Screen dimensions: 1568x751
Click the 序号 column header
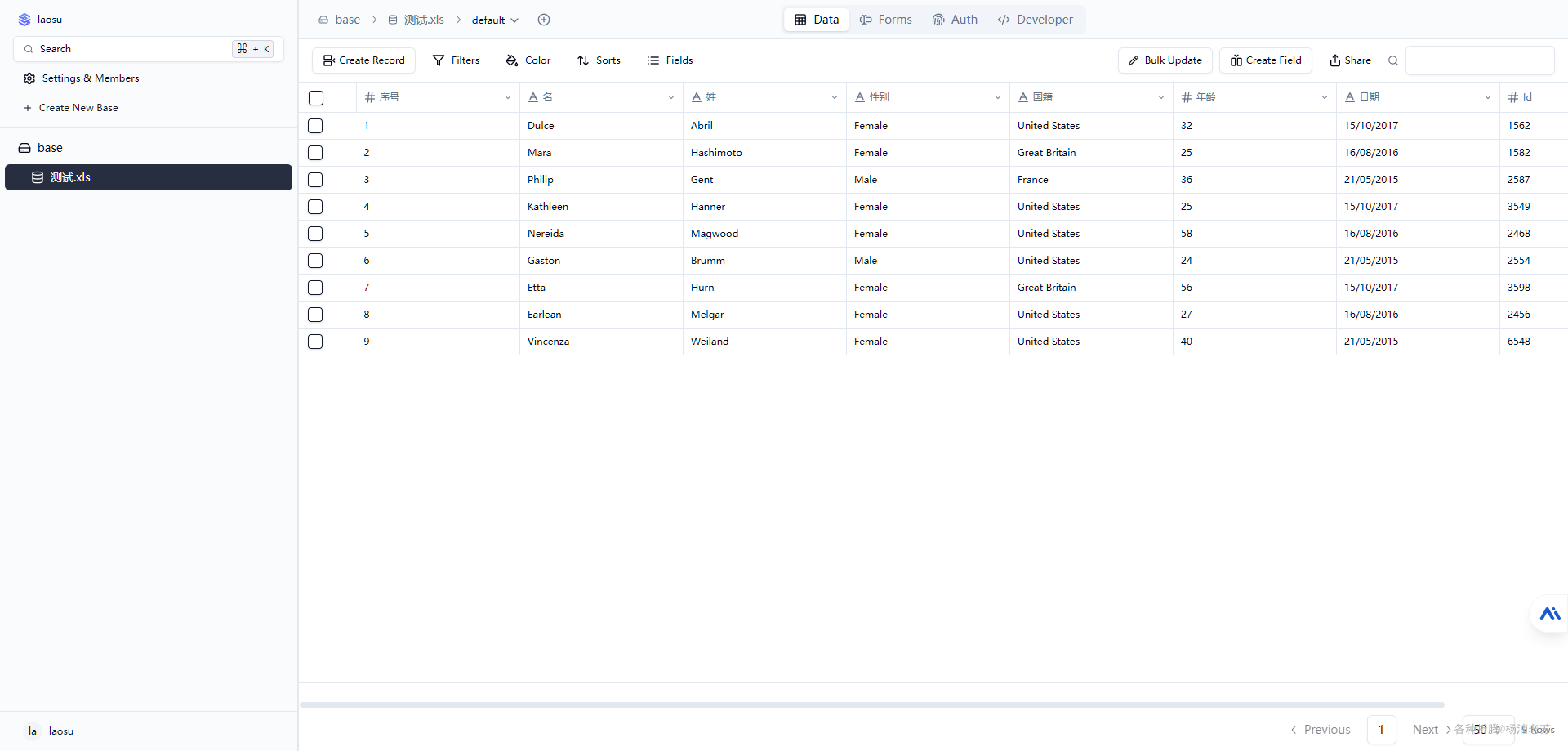tap(438, 97)
